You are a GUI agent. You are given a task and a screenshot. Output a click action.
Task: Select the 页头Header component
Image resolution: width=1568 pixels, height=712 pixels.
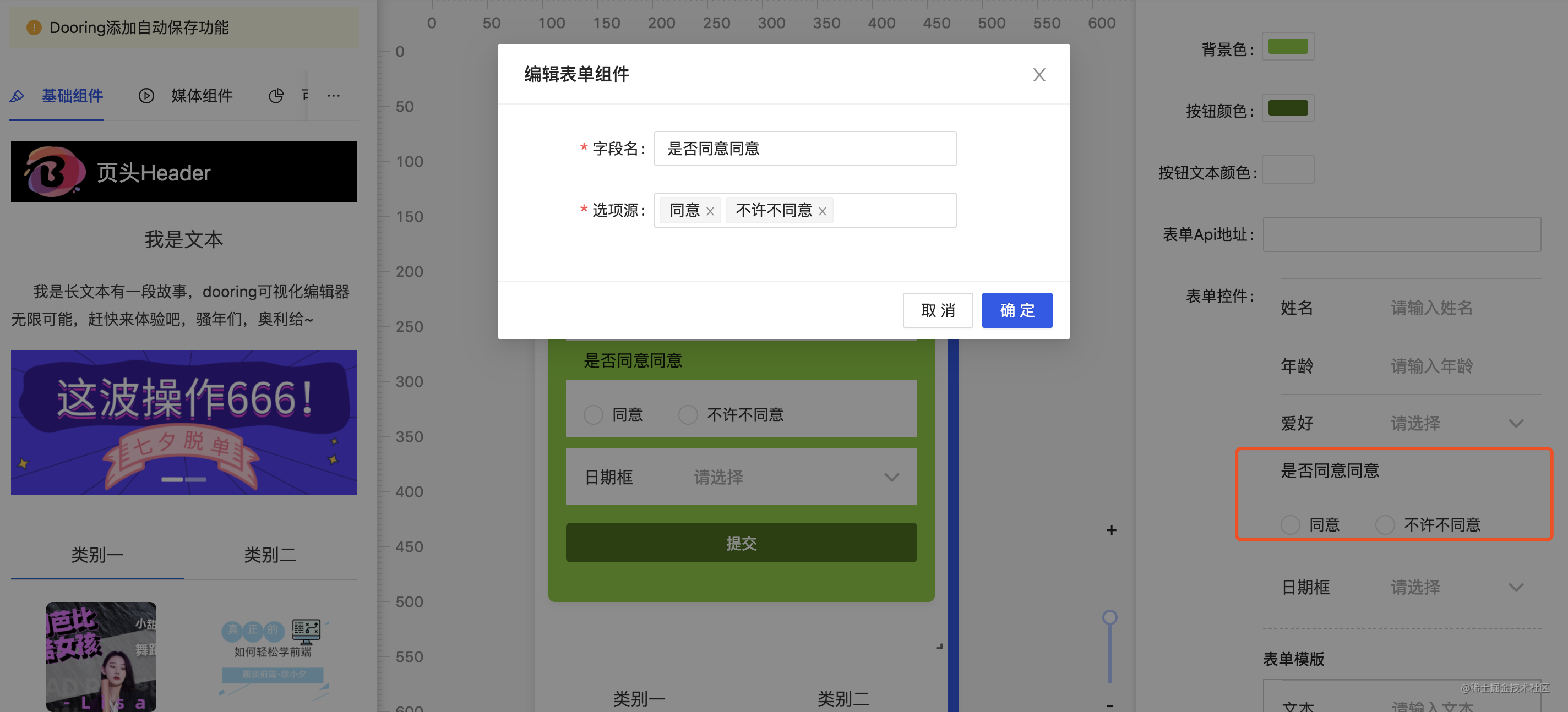click(183, 172)
